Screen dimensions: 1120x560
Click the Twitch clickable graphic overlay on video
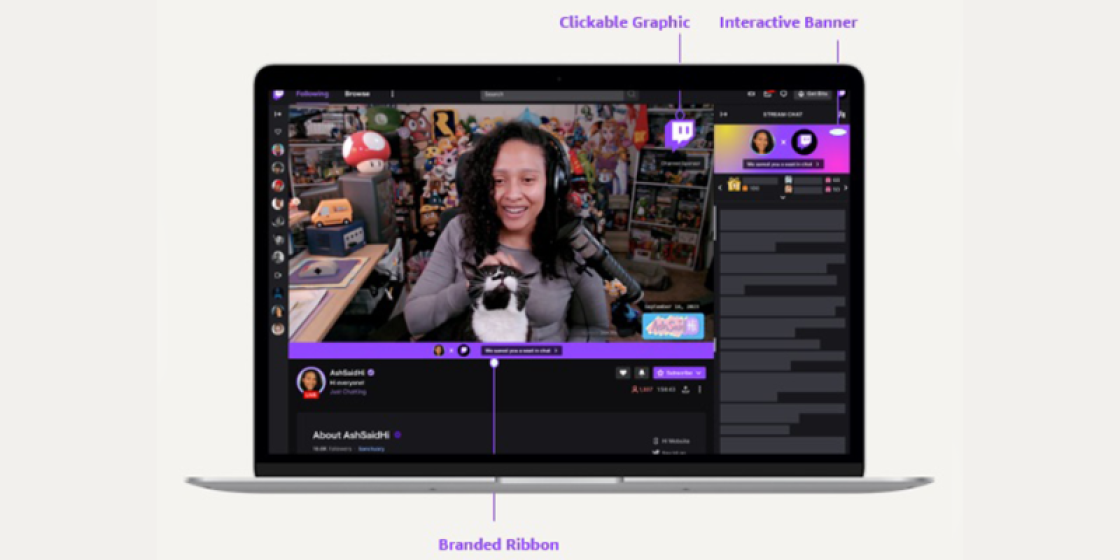pyautogui.click(x=681, y=133)
